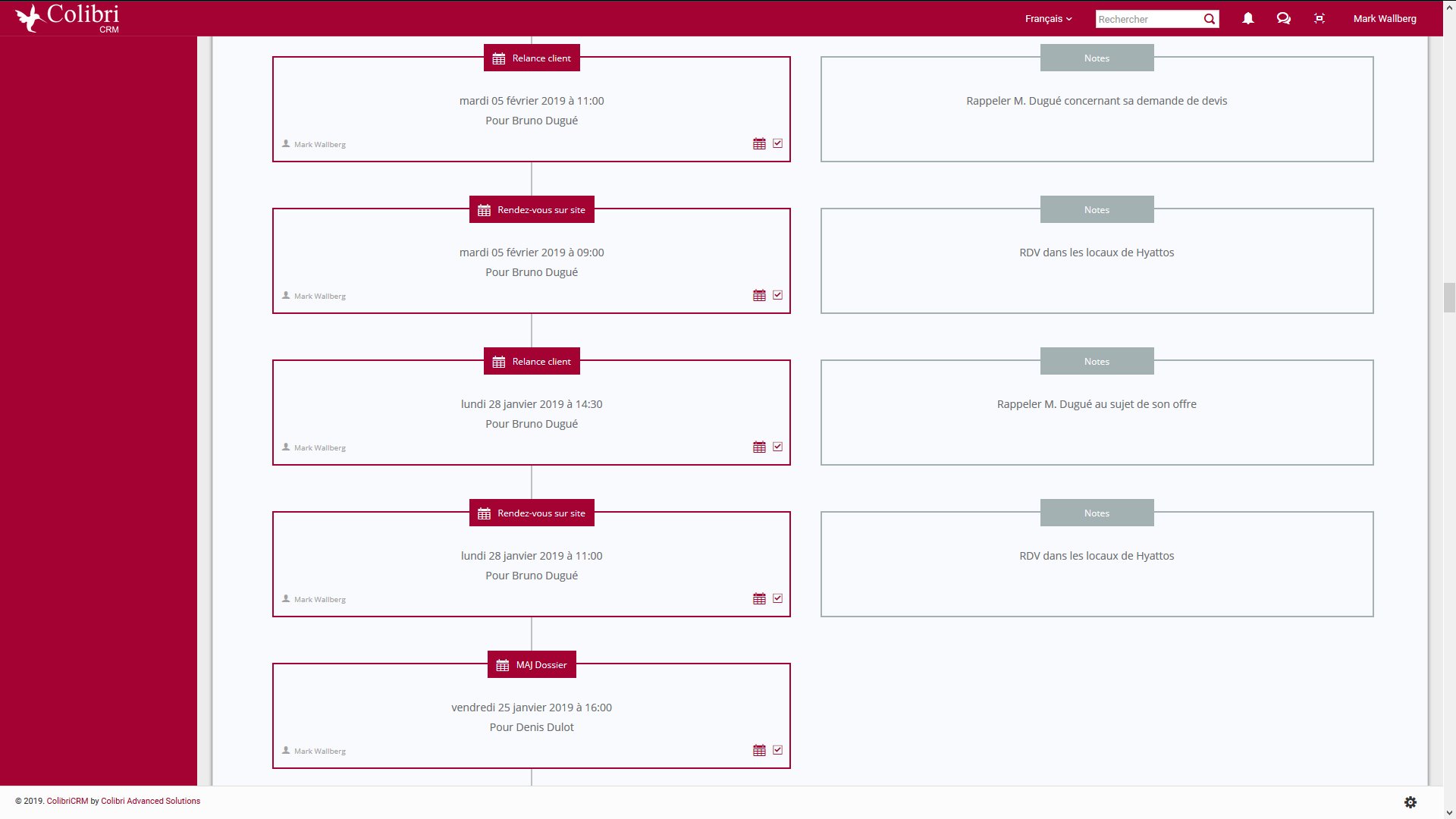Image resolution: width=1456 pixels, height=819 pixels.
Task: Open calendar icon for 28 janvier 11:00 task
Action: click(x=759, y=598)
